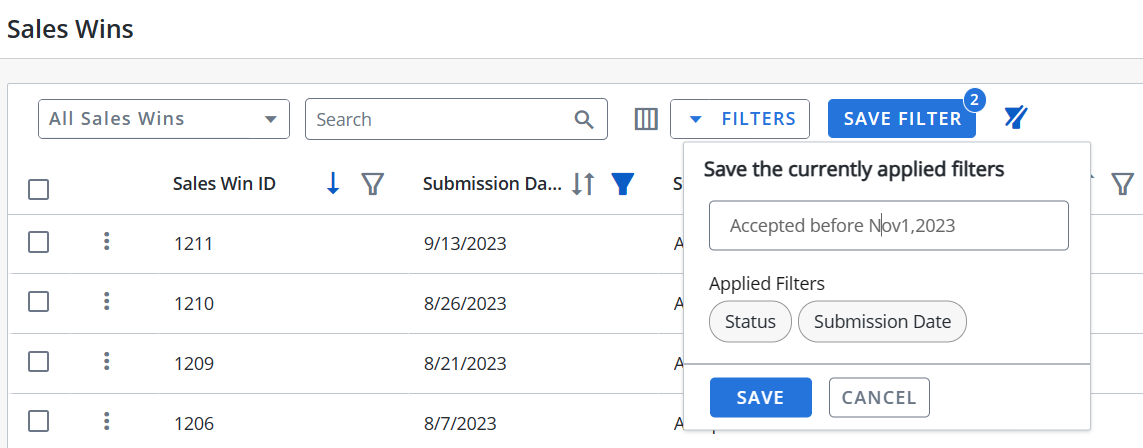The width and height of the screenshot is (1143, 448).
Task: Select the Submission Date filter chip
Action: (882, 321)
